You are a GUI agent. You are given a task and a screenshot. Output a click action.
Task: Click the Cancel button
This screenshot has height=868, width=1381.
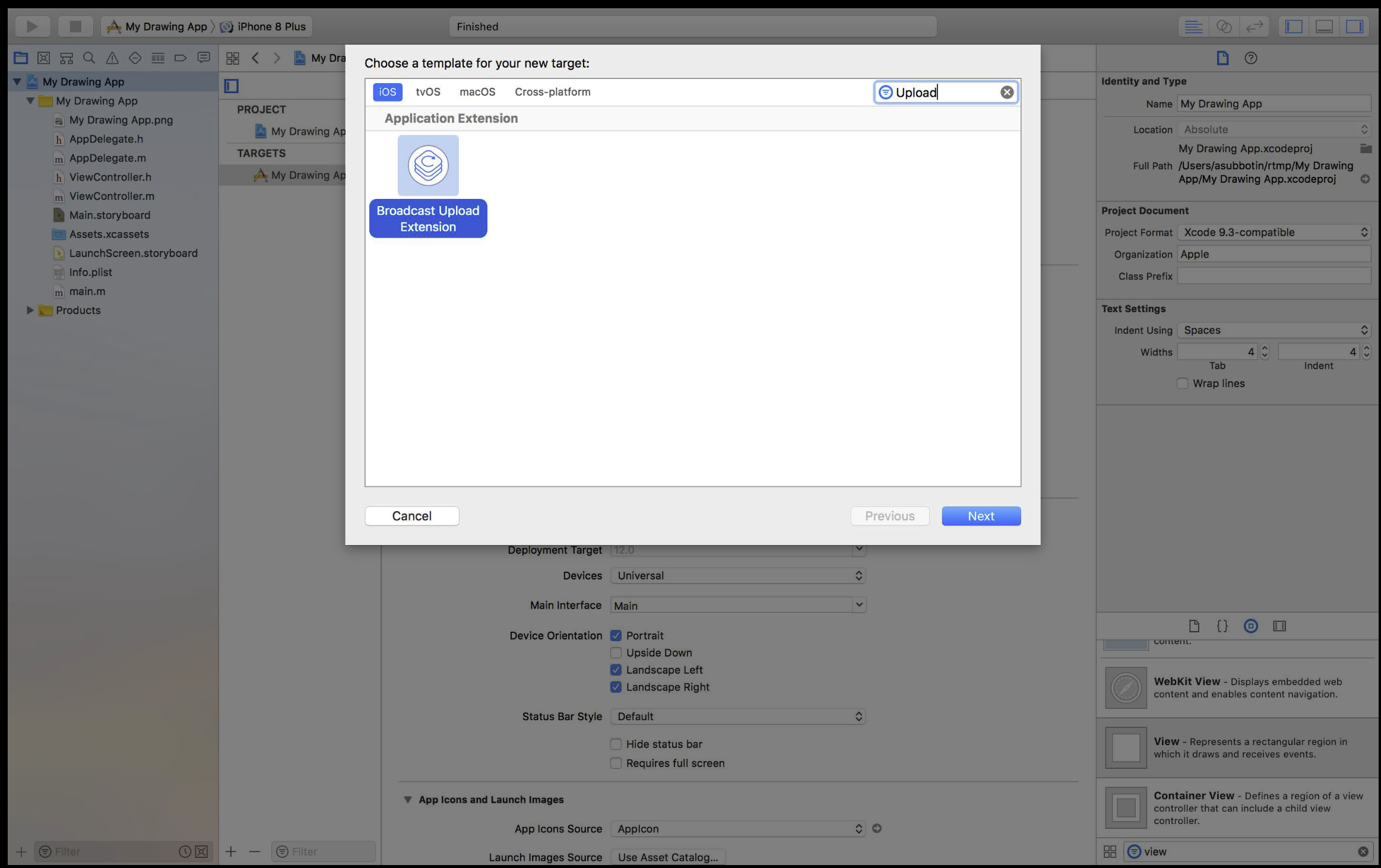[411, 516]
